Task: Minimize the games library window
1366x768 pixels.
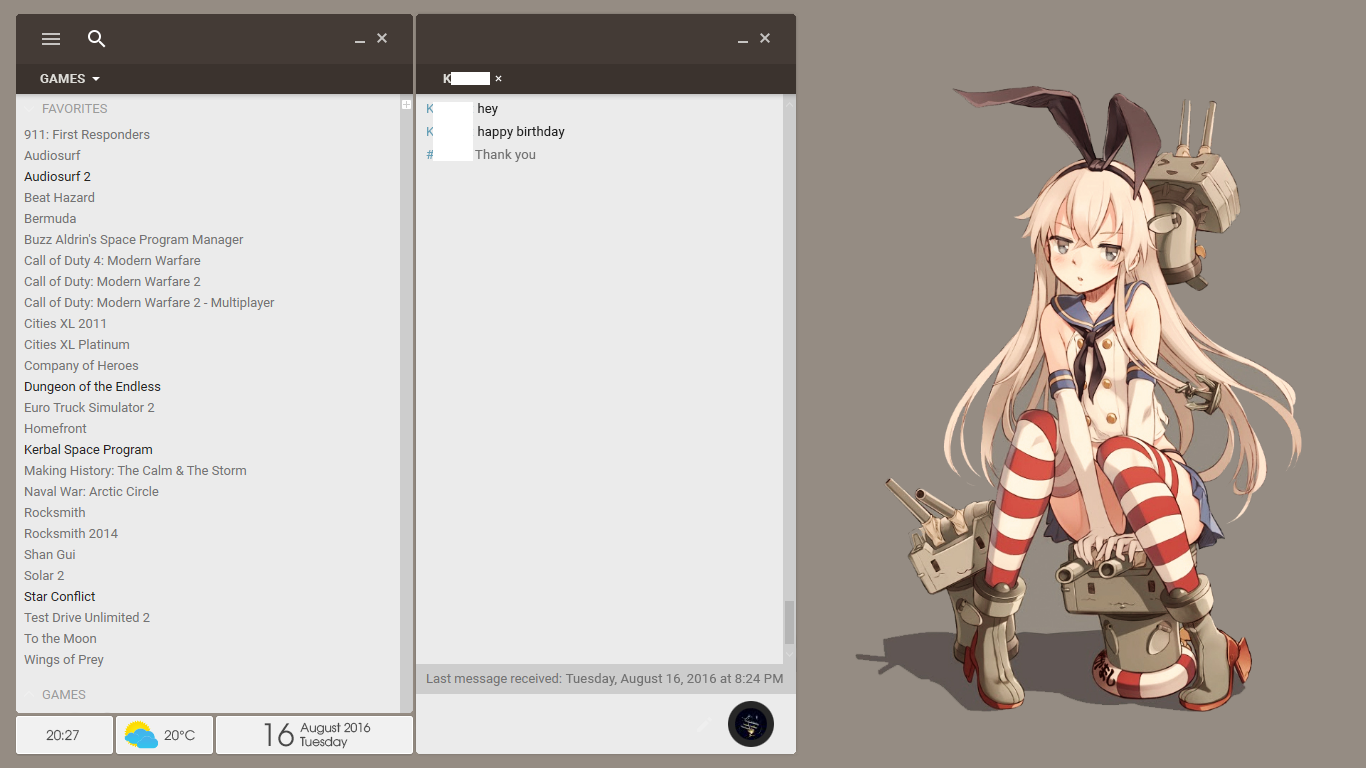Action: pyautogui.click(x=360, y=40)
